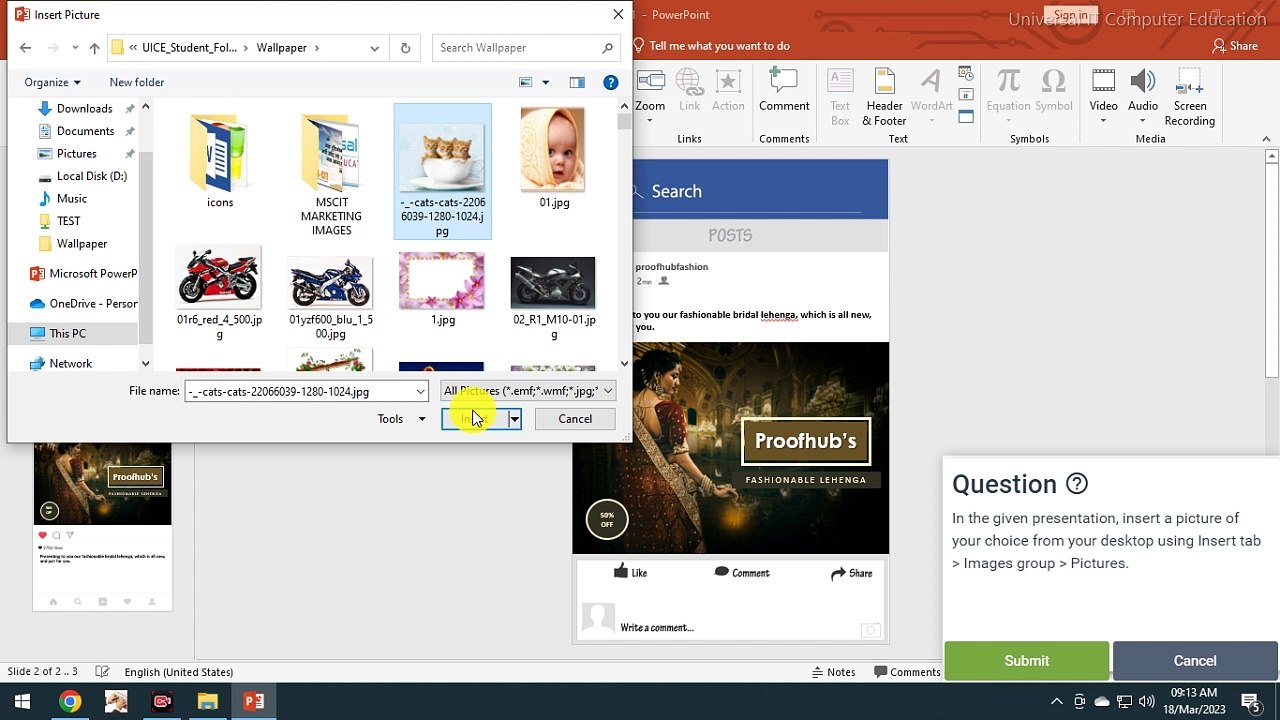1280x720 pixels.
Task: Open Question help circle icon
Action: pyautogui.click(x=1077, y=484)
